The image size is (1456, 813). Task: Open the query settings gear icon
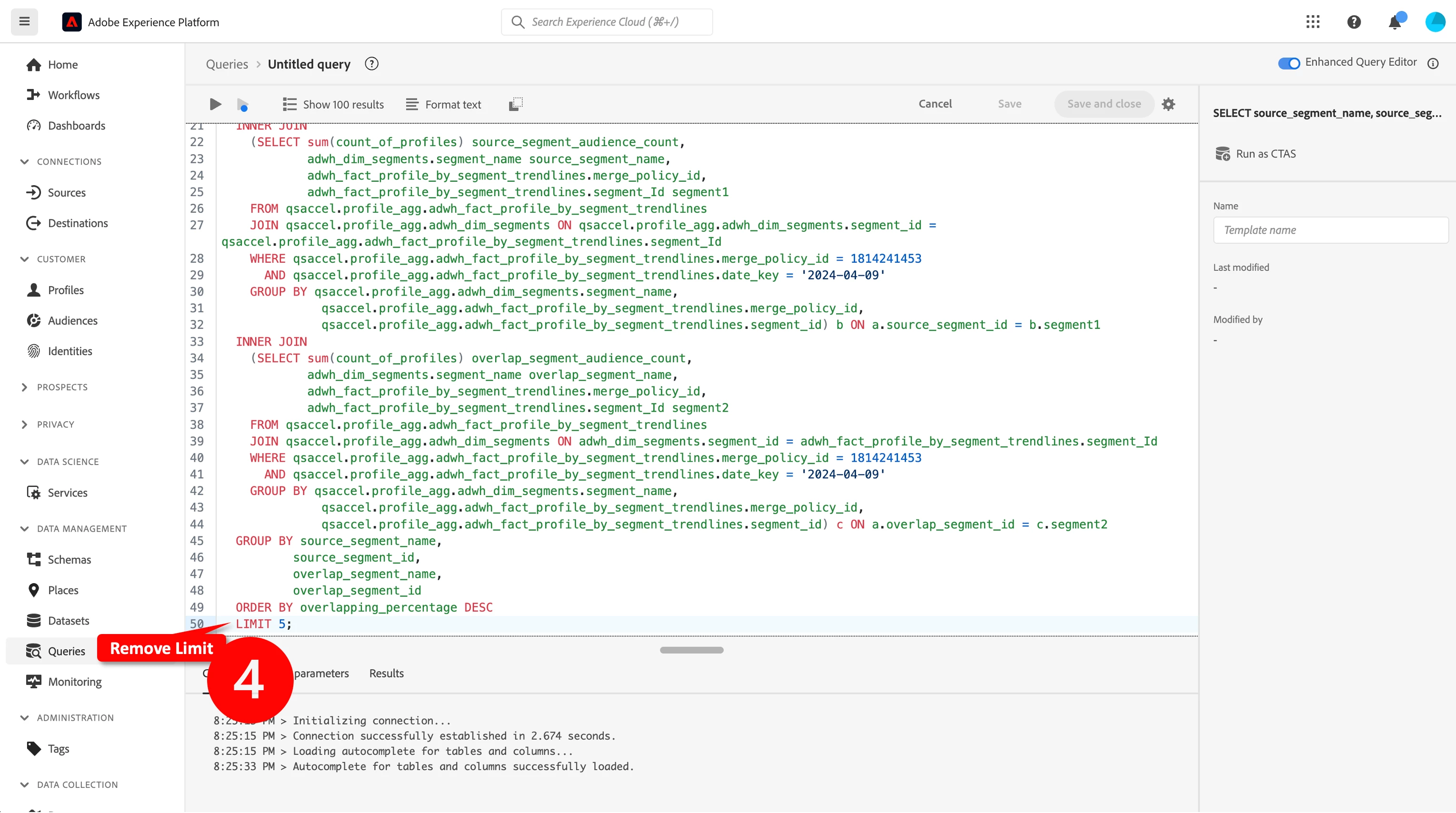point(1168,104)
